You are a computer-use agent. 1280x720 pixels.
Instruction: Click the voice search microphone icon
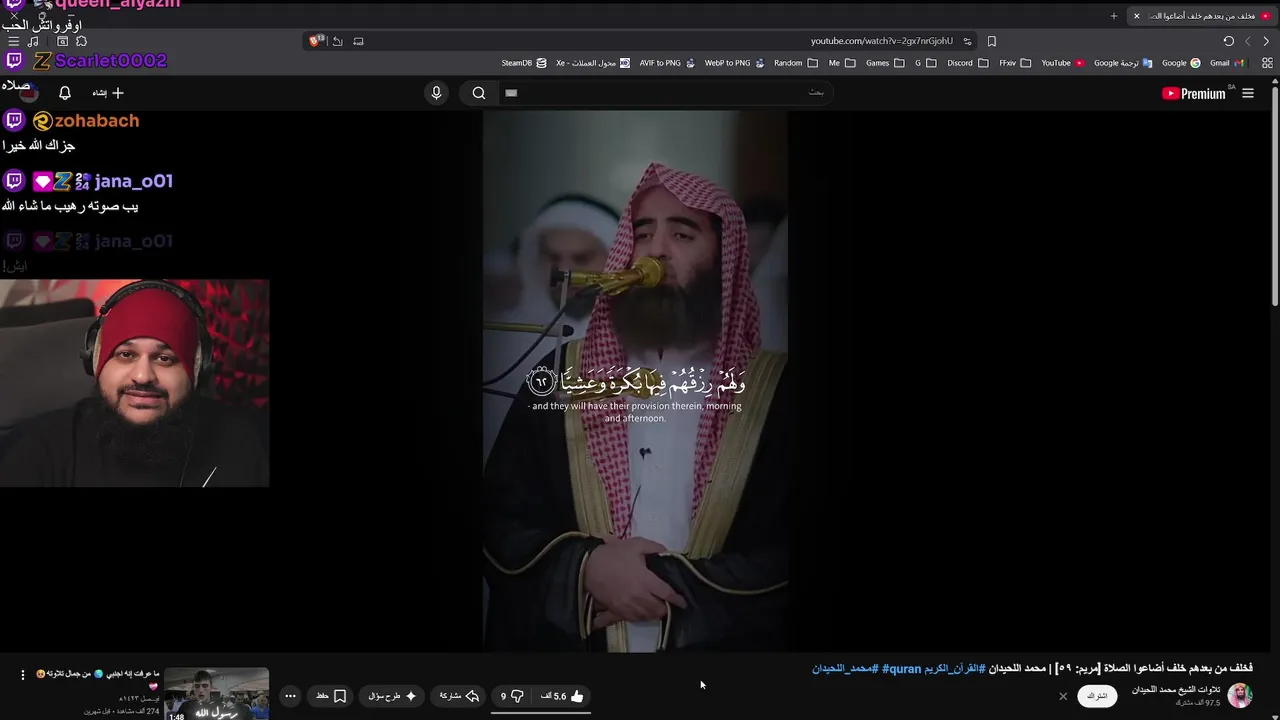coord(436,93)
